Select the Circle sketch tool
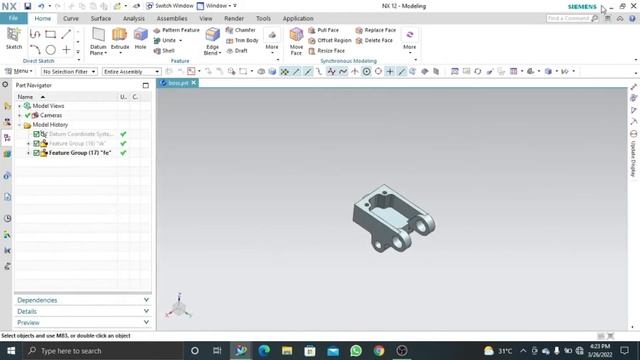This screenshot has width=640, height=360. point(51,50)
